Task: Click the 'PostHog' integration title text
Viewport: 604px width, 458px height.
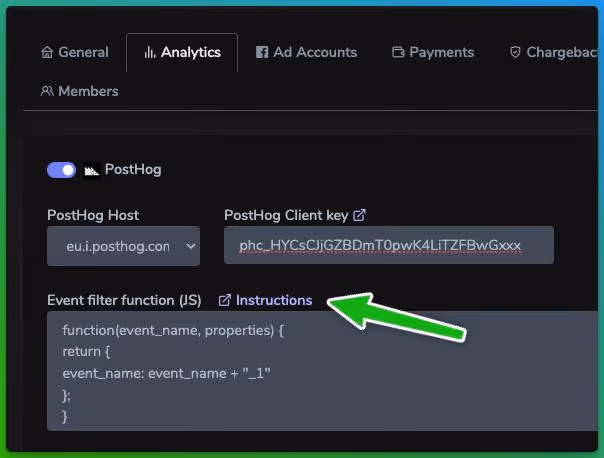Action: (x=133, y=169)
